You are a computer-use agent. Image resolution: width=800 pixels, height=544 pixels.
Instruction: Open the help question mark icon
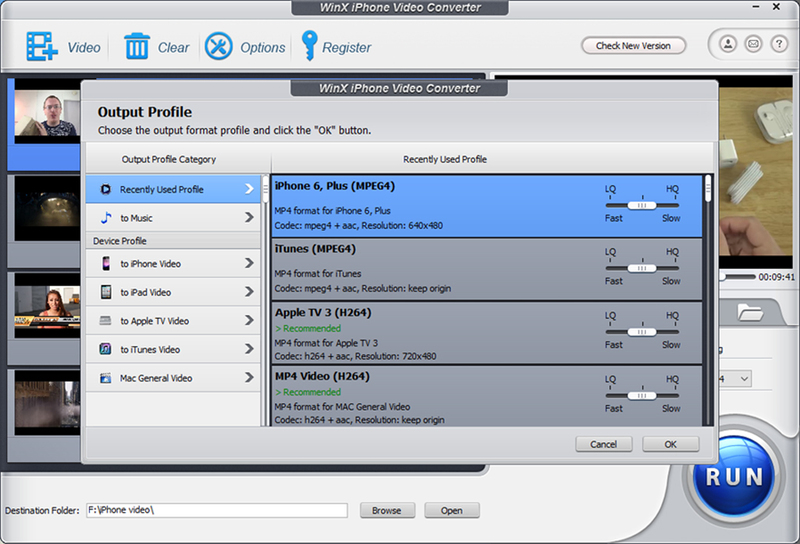[x=779, y=44]
